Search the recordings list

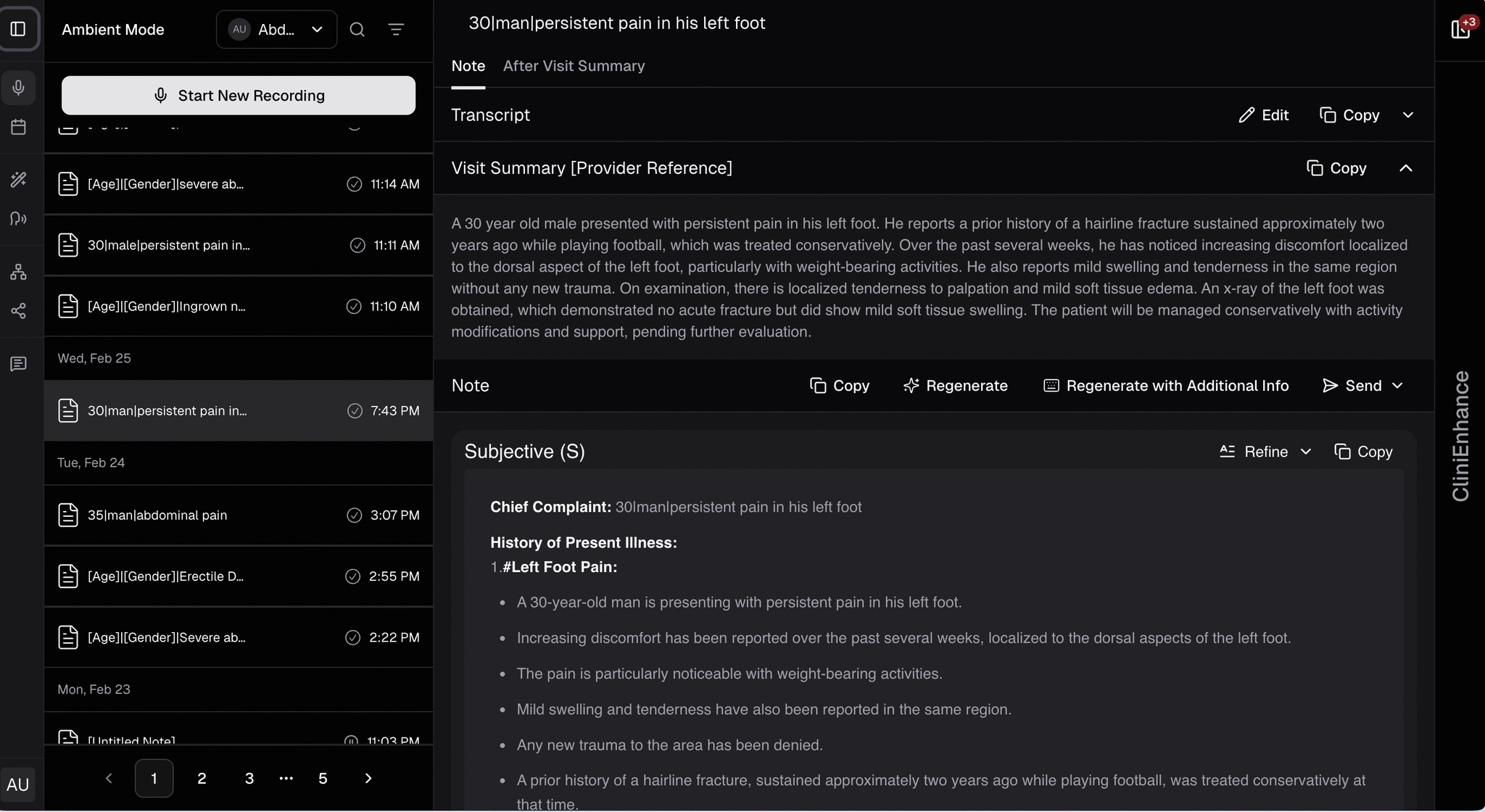pos(357,30)
